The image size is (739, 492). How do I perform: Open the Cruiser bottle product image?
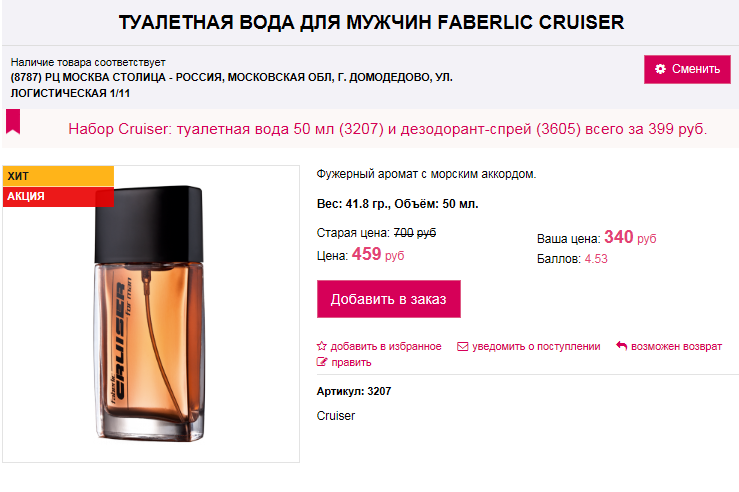(150, 313)
